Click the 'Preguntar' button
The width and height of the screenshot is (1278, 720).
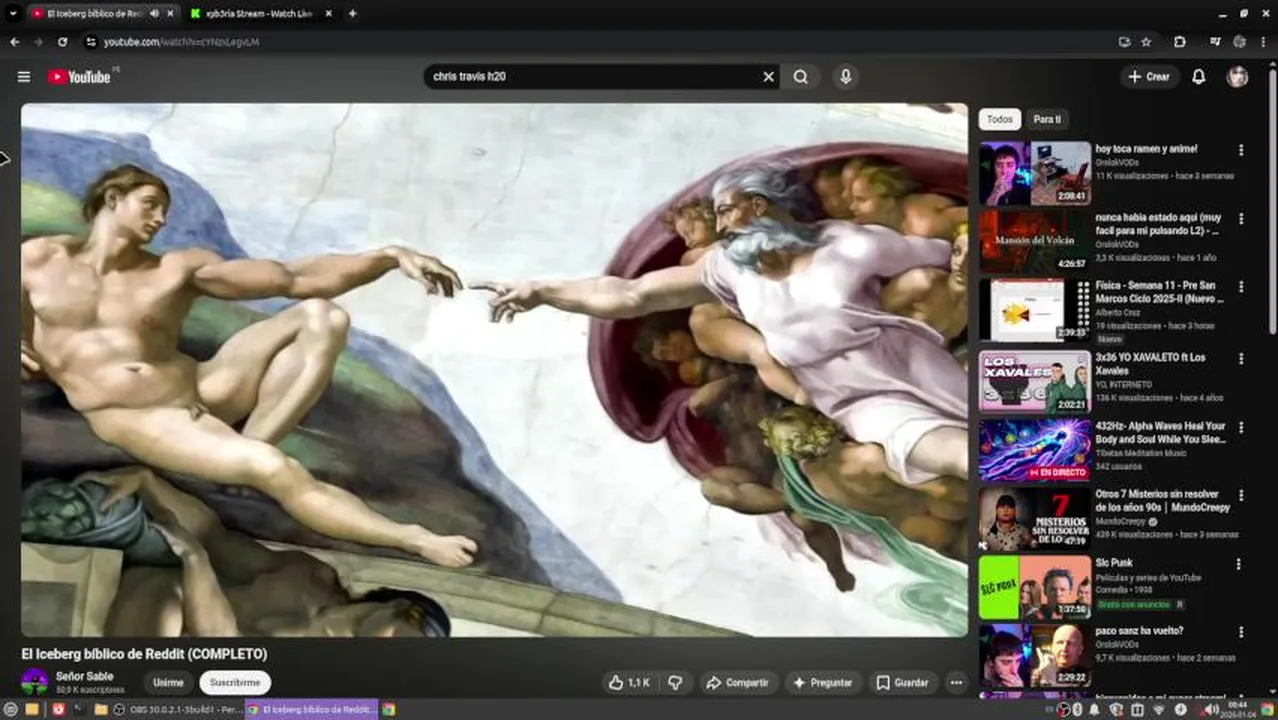pos(823,682)
